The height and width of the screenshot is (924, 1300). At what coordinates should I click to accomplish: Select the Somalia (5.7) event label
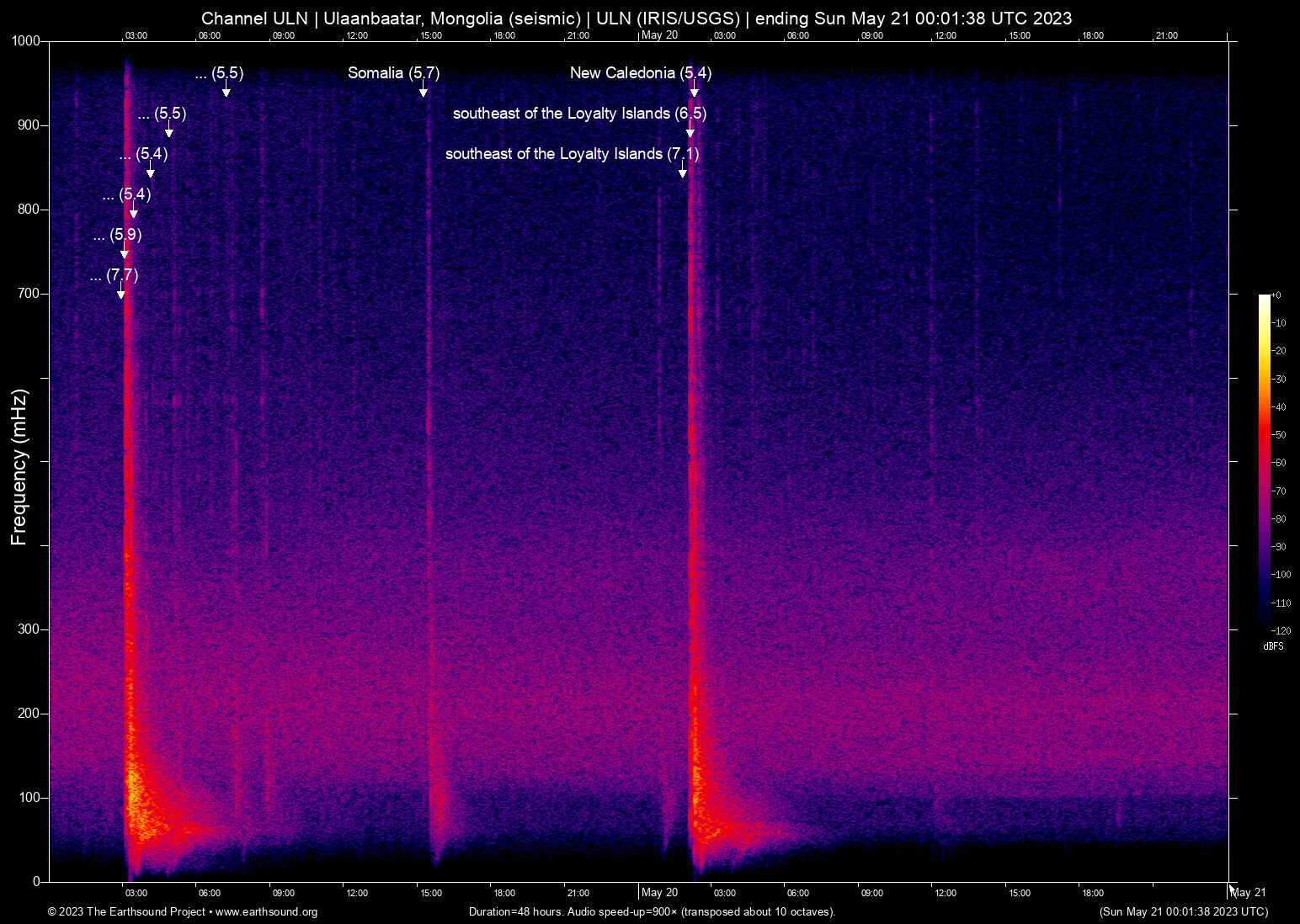pyautogui.click(x=393, y=73)
